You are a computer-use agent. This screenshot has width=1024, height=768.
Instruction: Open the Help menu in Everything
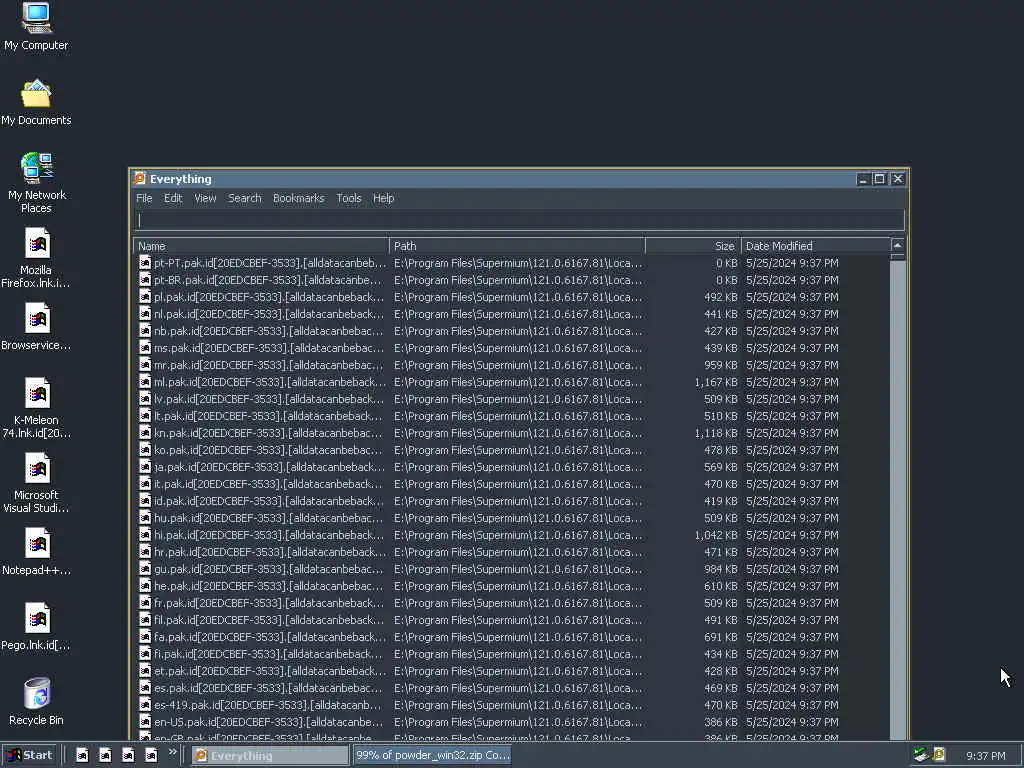(x=383, y=198)
